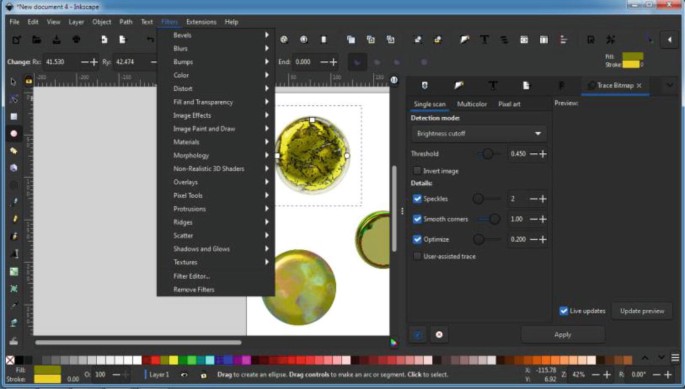Expand the Morphology submenu
The image size is (685, 389).
pos(216,155)
